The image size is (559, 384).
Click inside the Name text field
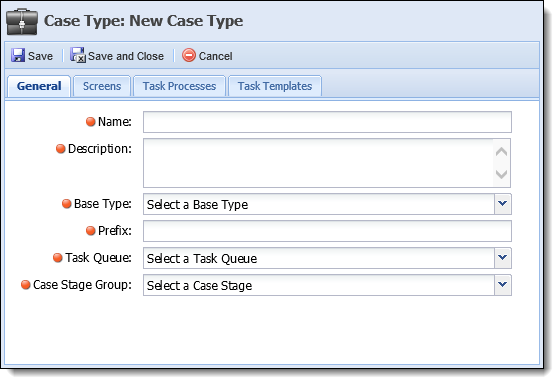pyautogui.click(x=327, y=122)
